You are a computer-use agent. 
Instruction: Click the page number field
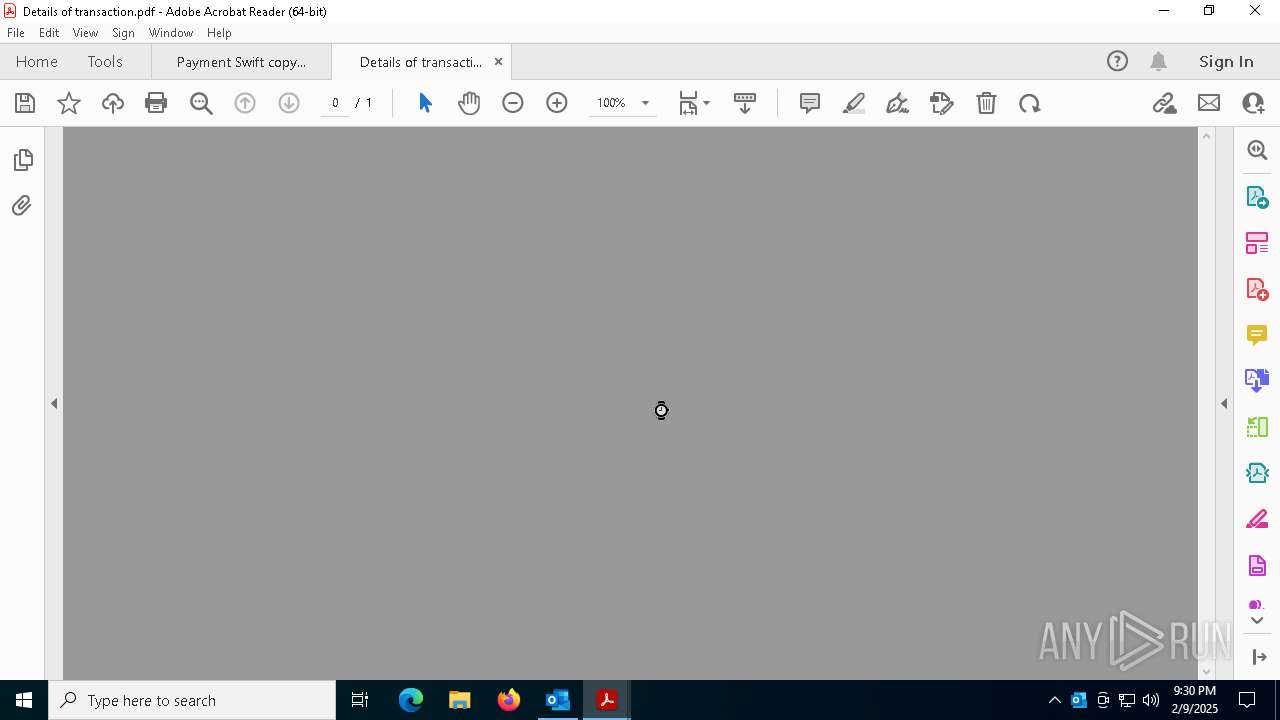coord(335,103)
